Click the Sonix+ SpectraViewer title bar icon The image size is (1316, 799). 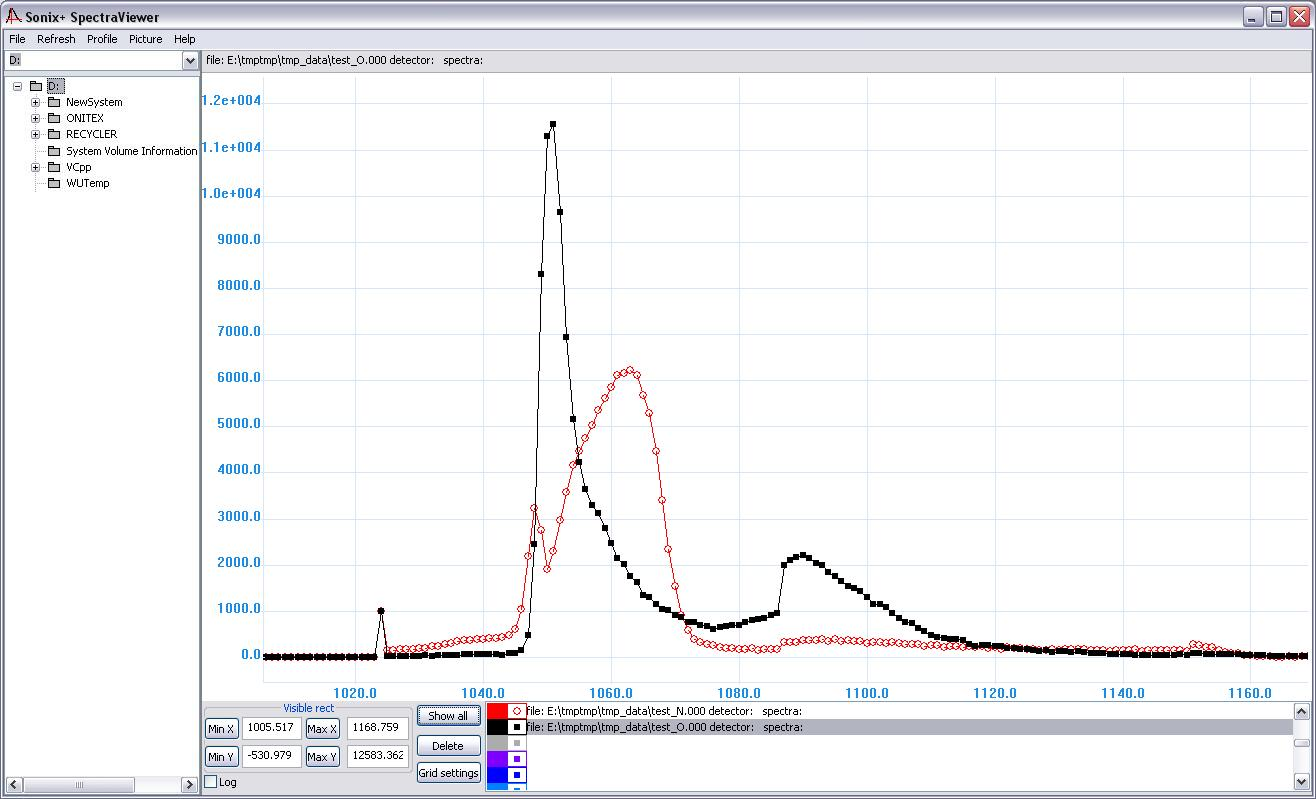13,16
